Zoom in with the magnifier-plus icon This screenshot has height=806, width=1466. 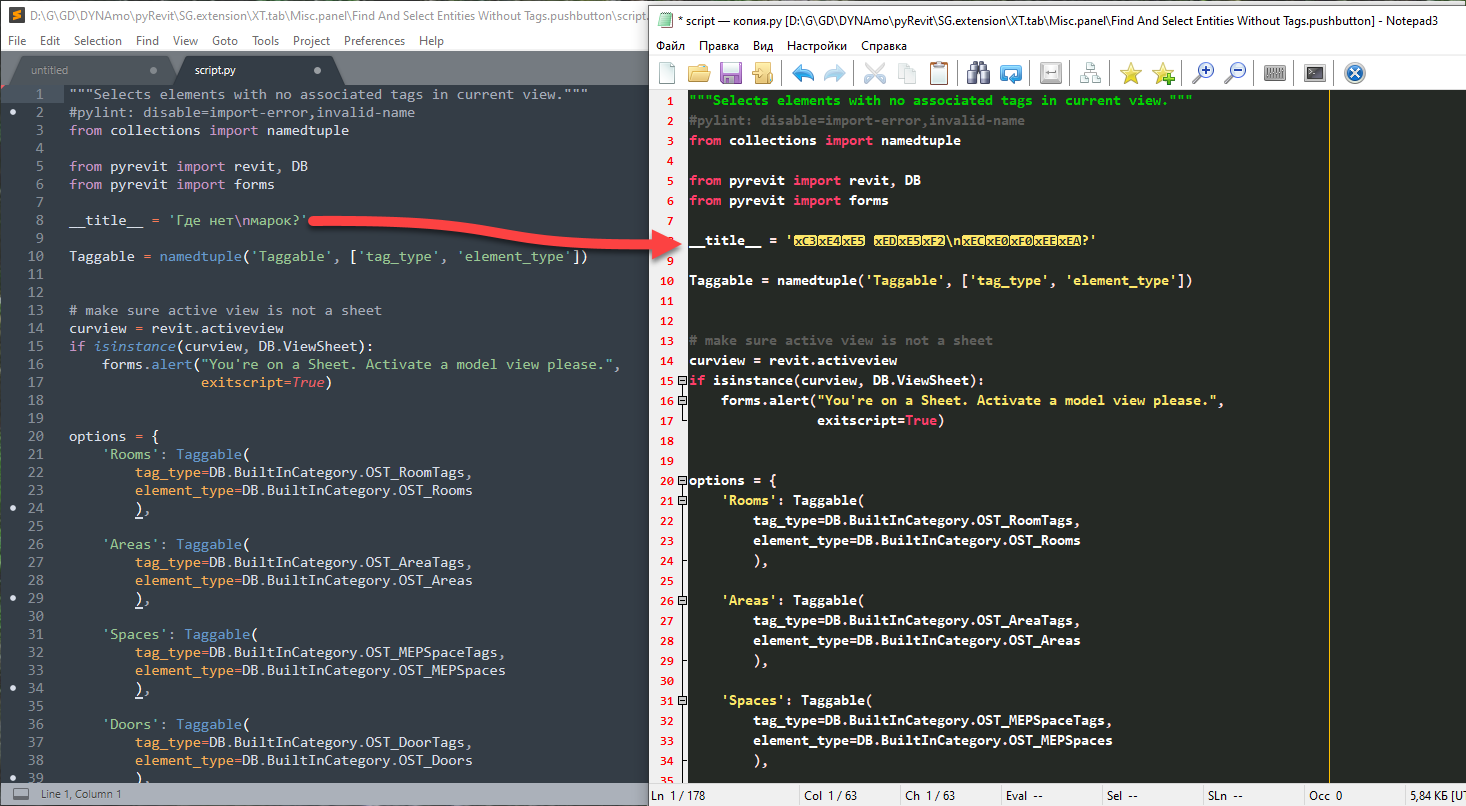[x=1202, y=72]
